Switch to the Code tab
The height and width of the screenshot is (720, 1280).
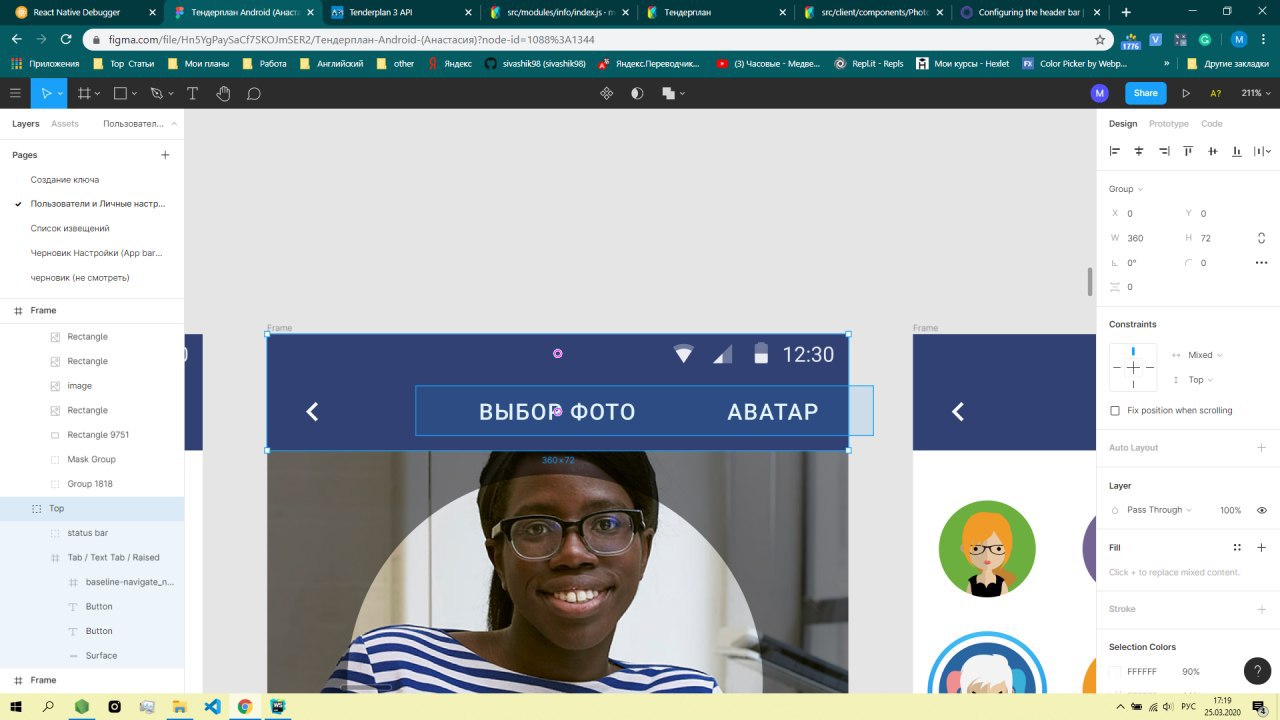point(1211,124)
